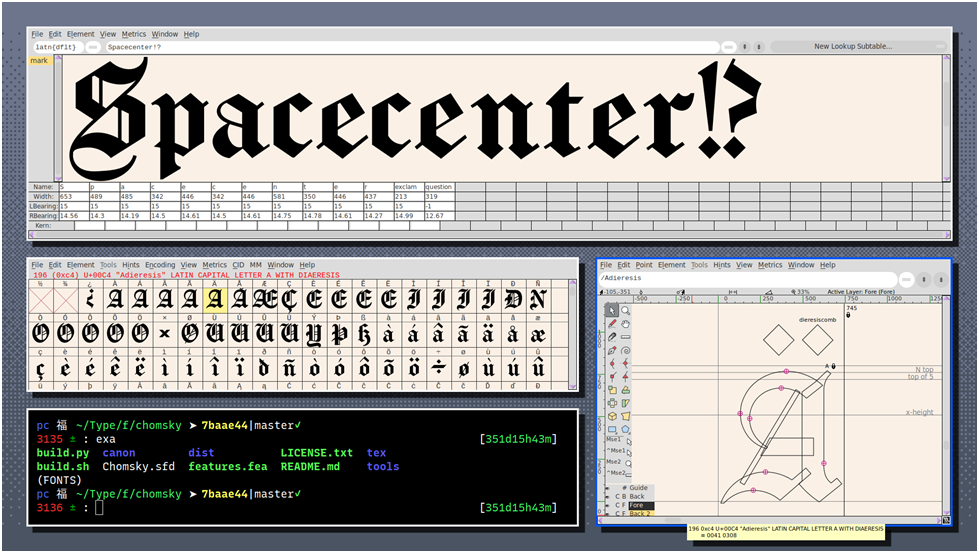Viewport: 979px width, 553px height.
Task: Select the HV Curve point tool
Action: [x=626, y=364]
